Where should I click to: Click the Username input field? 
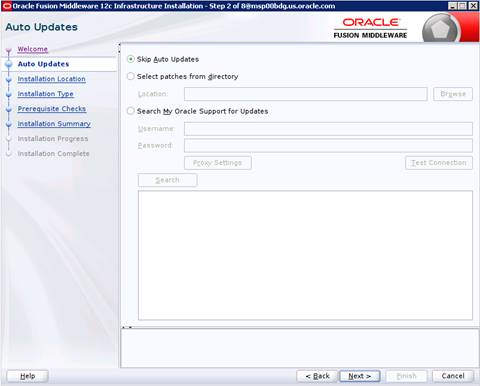pyautogui.click(x=328, y=129)
